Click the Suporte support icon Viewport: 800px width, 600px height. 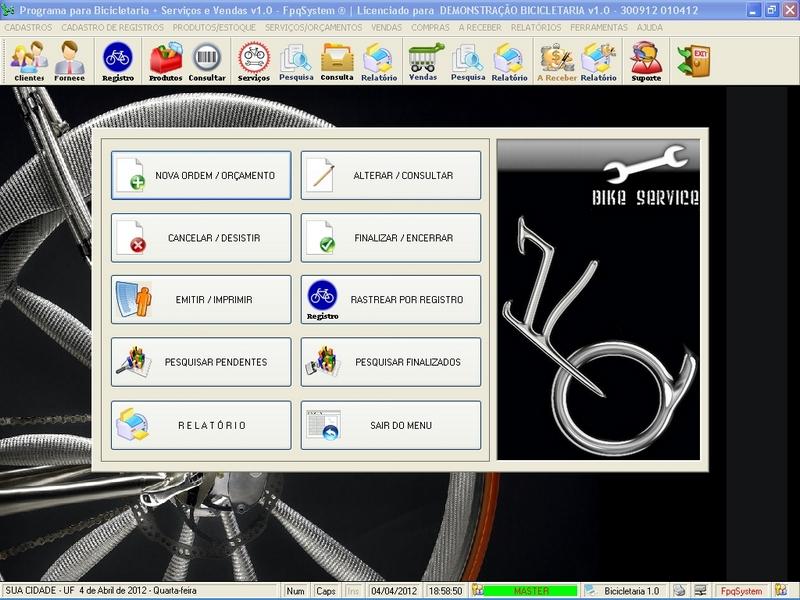[x=646, y=62]
